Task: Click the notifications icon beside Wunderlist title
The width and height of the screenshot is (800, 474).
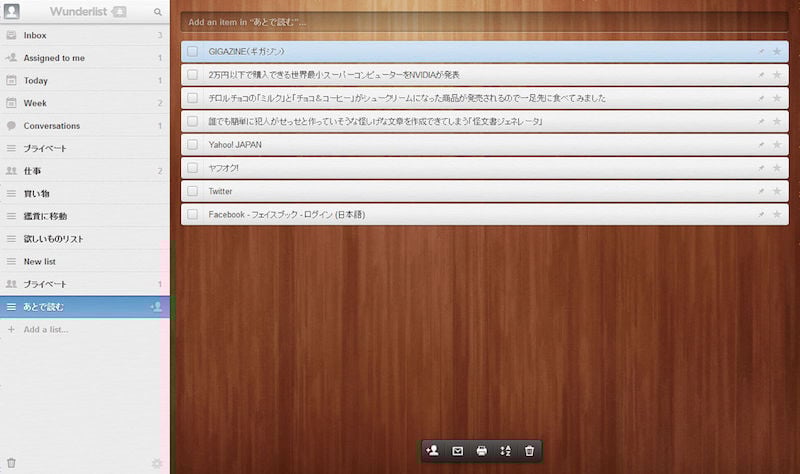Action: 119,12
